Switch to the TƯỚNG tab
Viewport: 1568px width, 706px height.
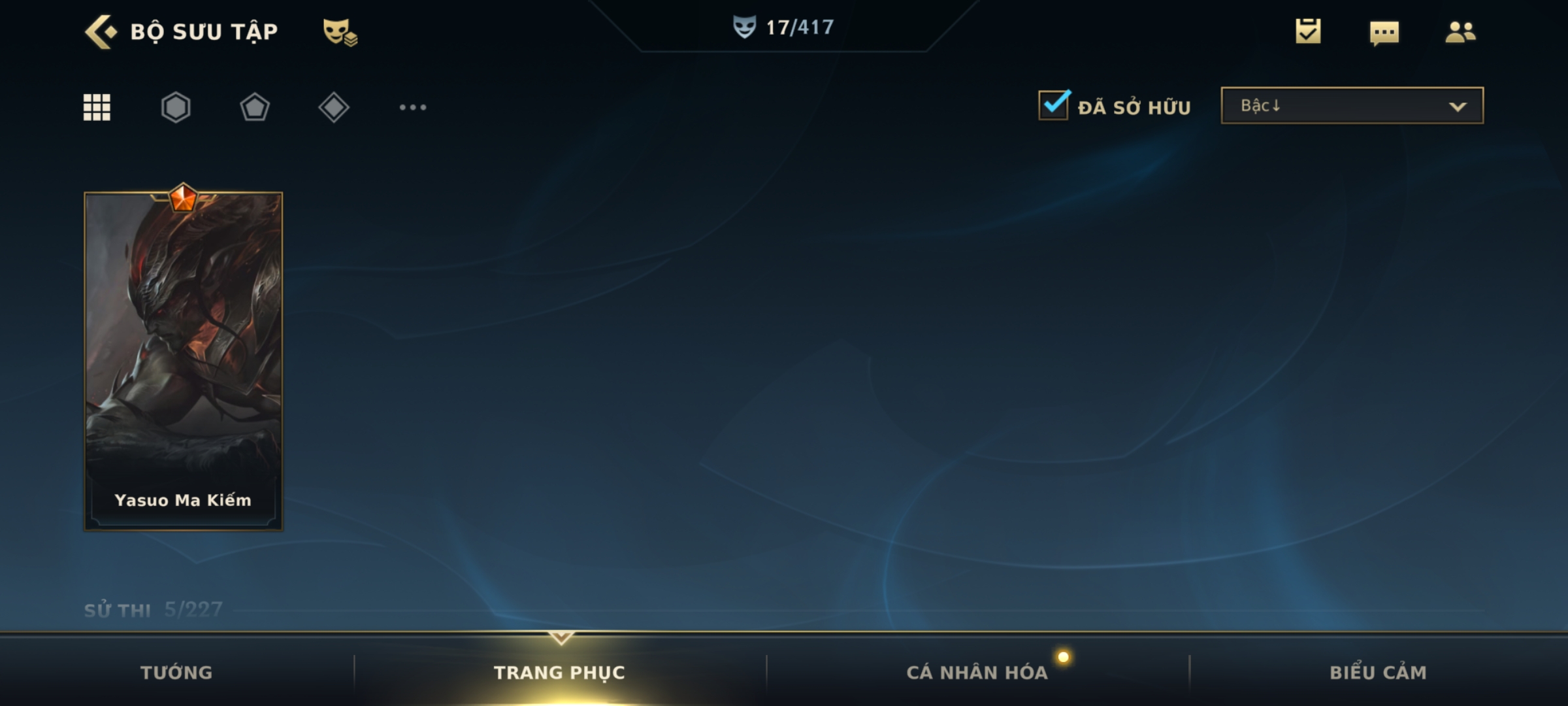pos(176,672)
